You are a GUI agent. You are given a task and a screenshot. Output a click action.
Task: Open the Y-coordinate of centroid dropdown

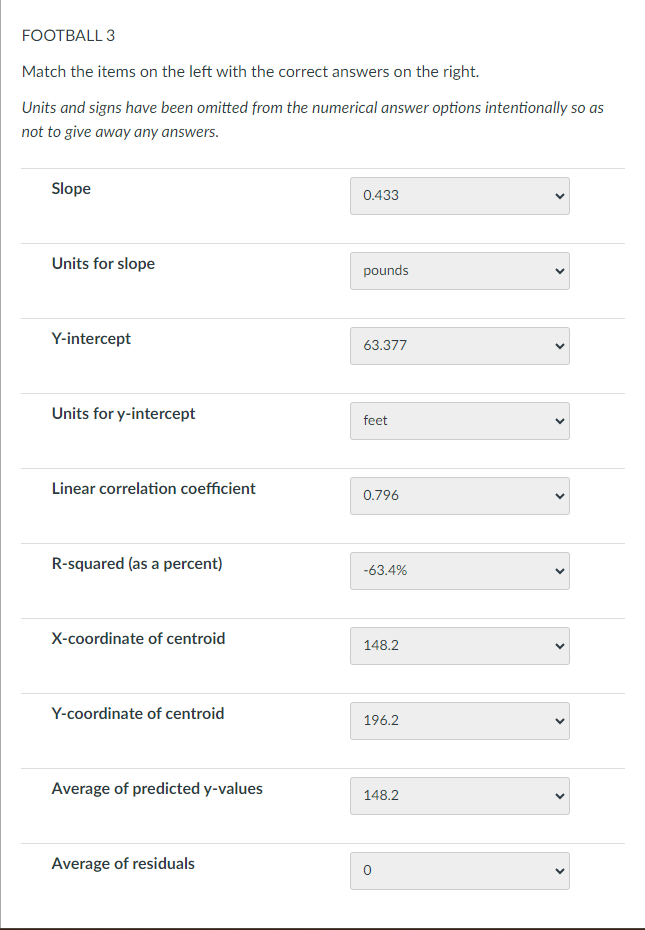[x=459, y=720]
